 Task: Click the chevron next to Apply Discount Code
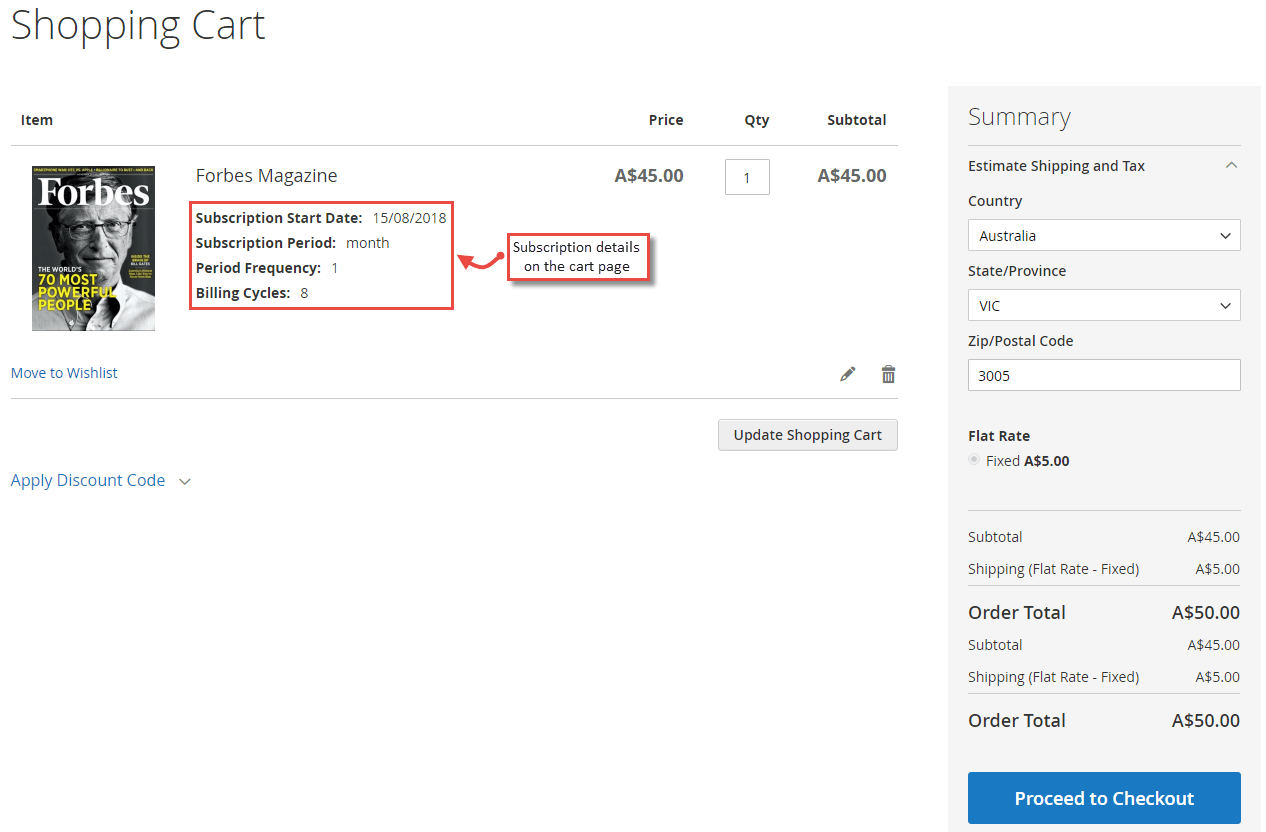[x=185, y=481]
